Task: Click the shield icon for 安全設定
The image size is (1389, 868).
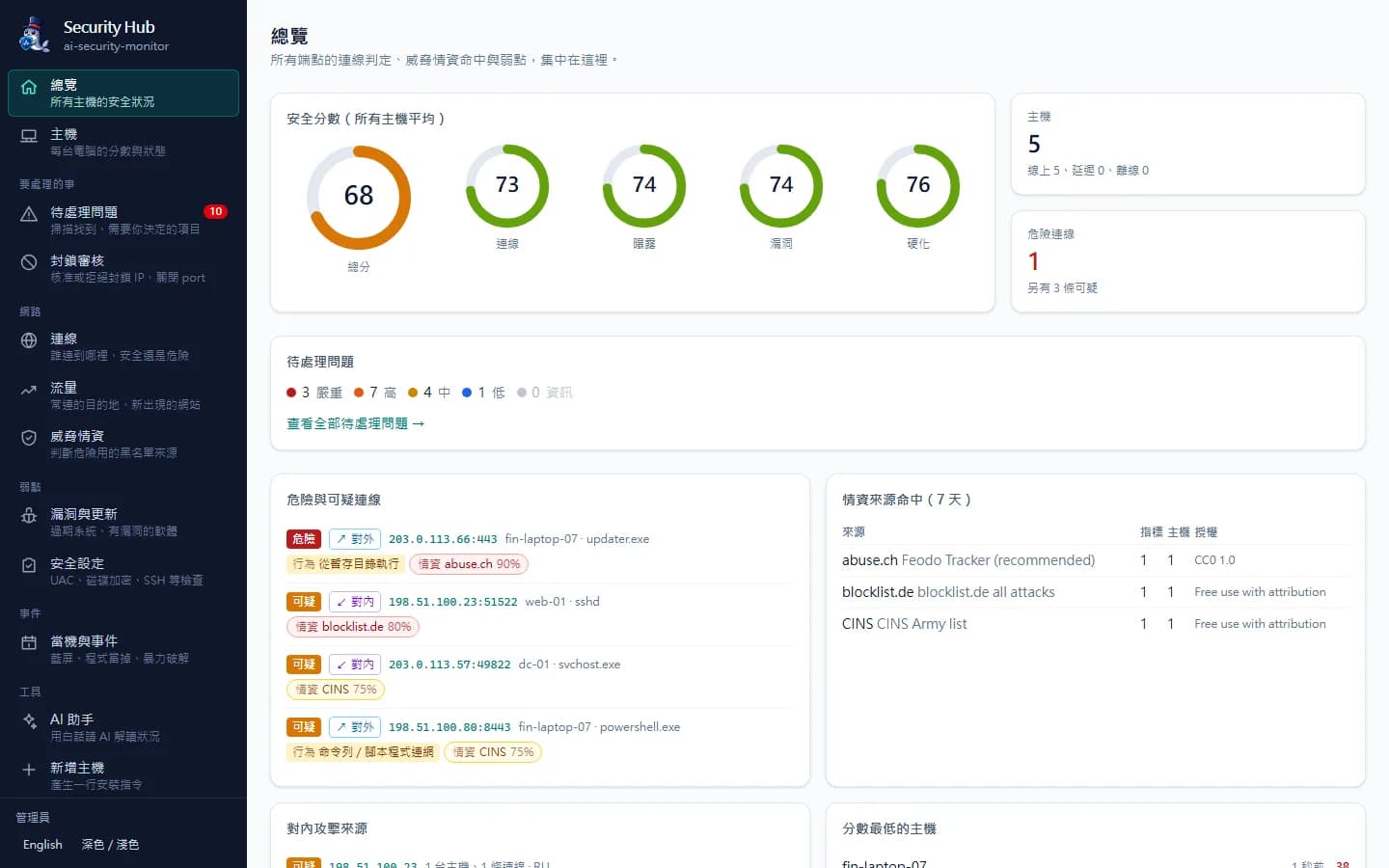Action: (x=29, y=565)
